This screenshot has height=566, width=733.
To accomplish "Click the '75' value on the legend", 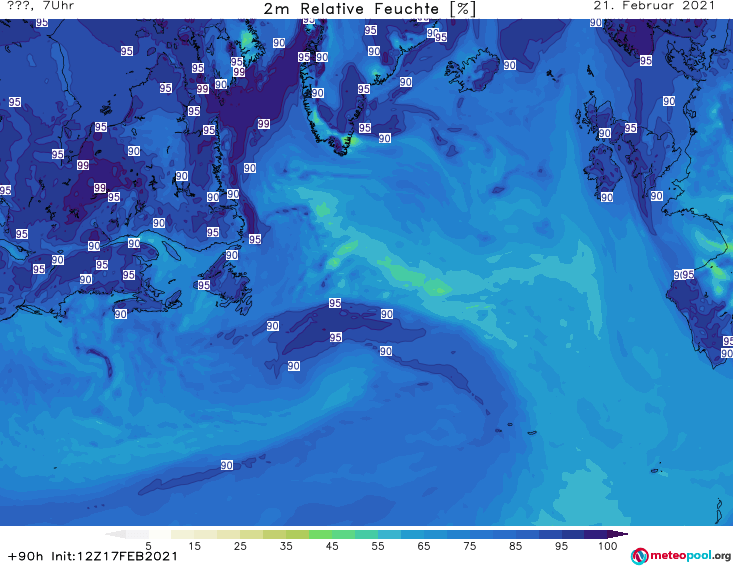I will point(469,546).
